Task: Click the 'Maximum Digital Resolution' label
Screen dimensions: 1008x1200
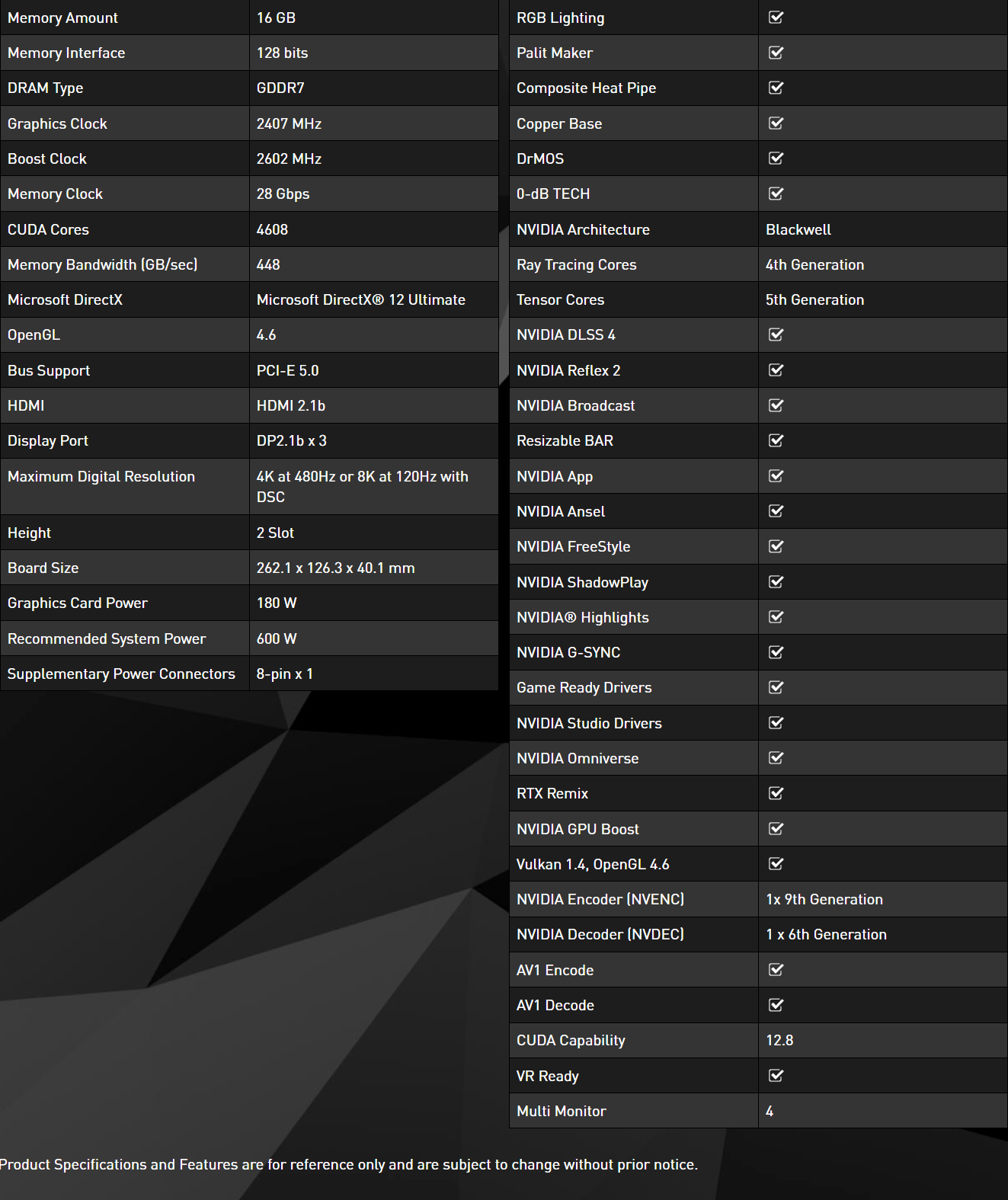Action: tap(101, 476)
